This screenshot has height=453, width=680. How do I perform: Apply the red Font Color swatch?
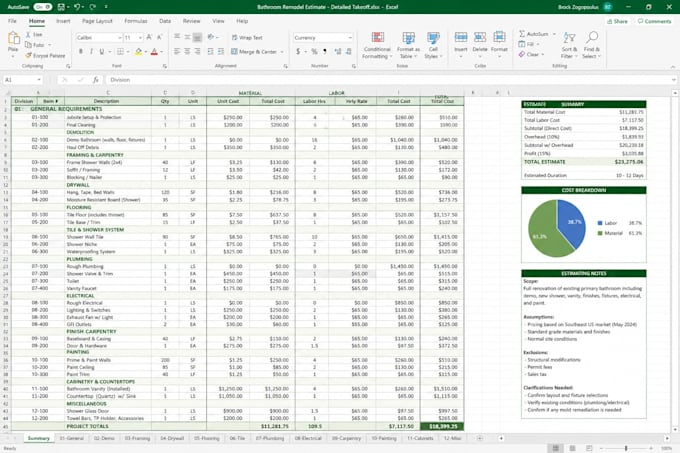154,52
